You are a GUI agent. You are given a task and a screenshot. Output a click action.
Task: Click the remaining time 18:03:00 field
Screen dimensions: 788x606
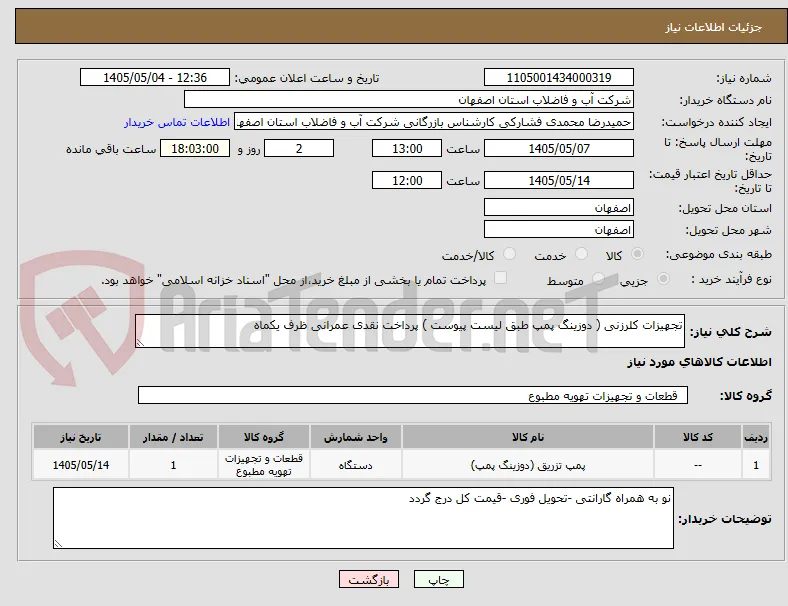[195, 148]
